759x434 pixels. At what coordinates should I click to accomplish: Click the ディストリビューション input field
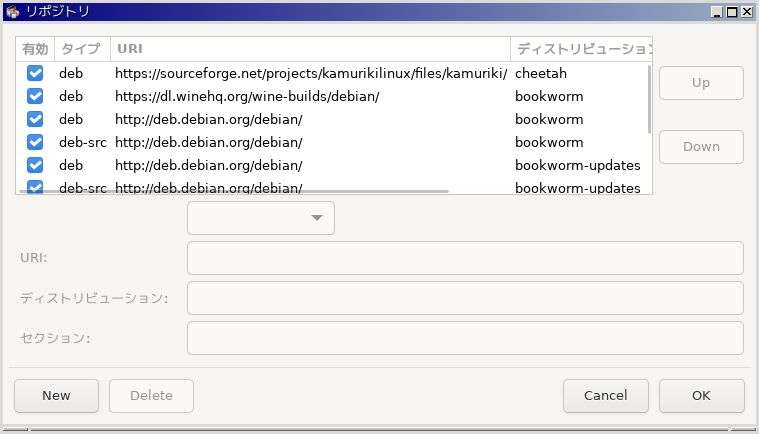[x=465, y=298]
